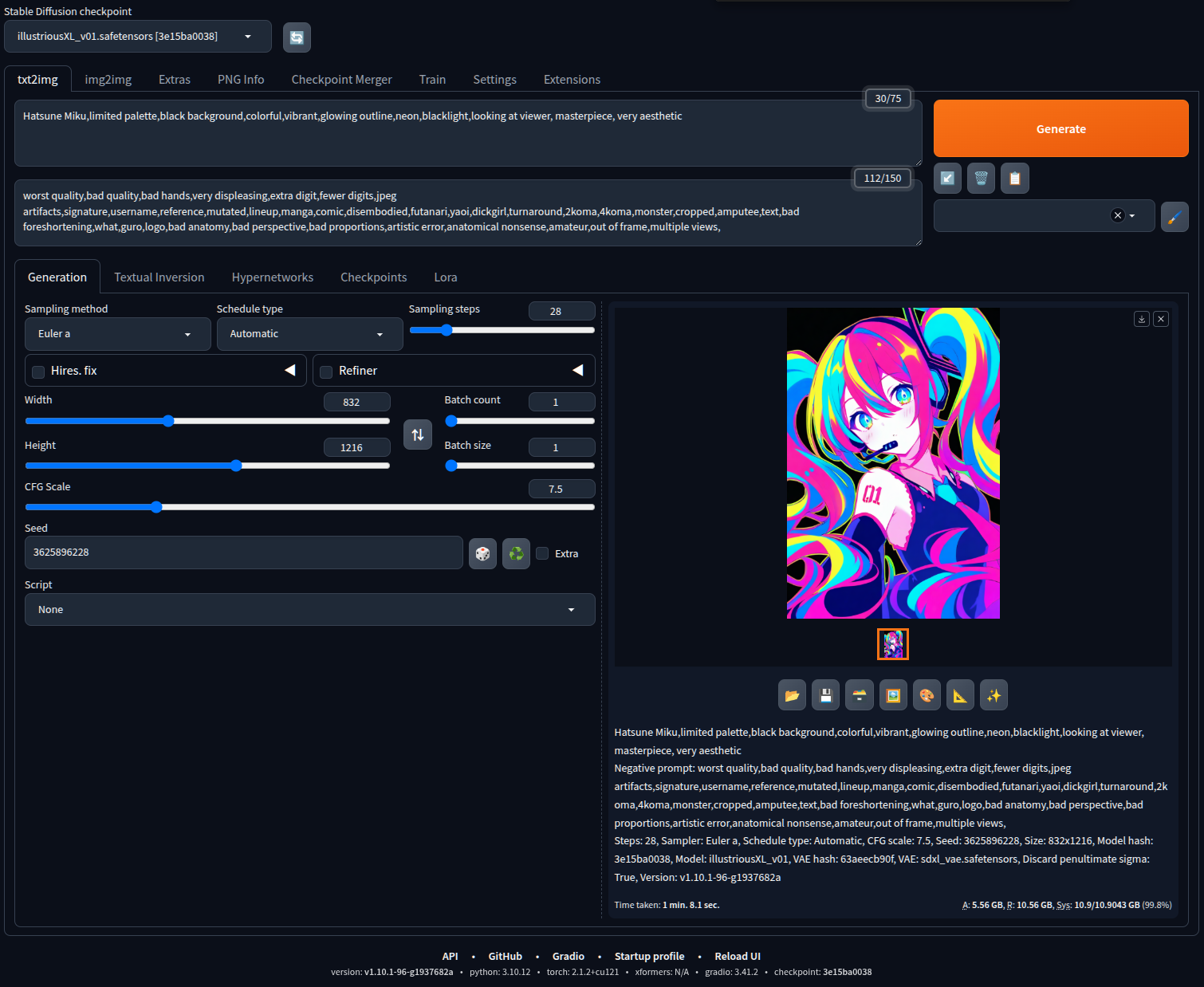
Task: Open the Script dropdown
Action: 310,610
